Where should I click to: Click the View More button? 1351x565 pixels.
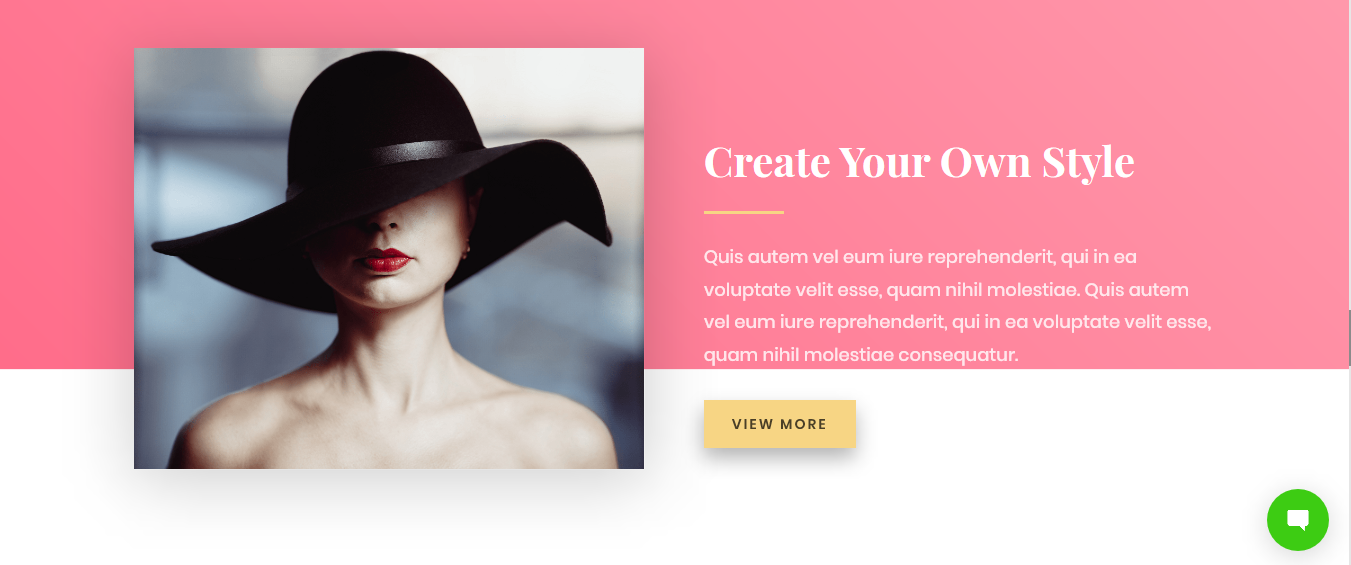tap(779, 424)
